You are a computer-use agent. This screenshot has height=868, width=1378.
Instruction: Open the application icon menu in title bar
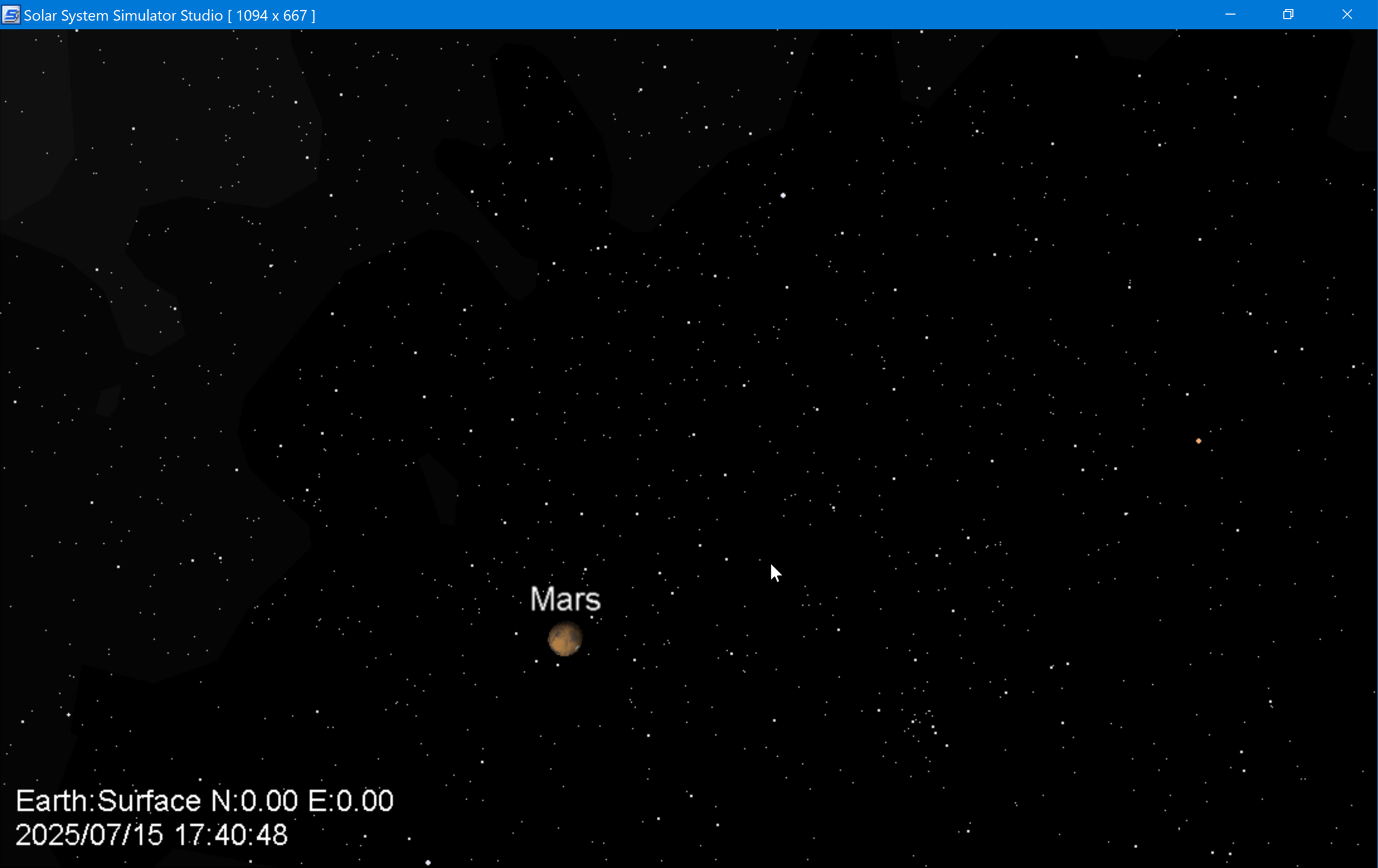(11, 15)
